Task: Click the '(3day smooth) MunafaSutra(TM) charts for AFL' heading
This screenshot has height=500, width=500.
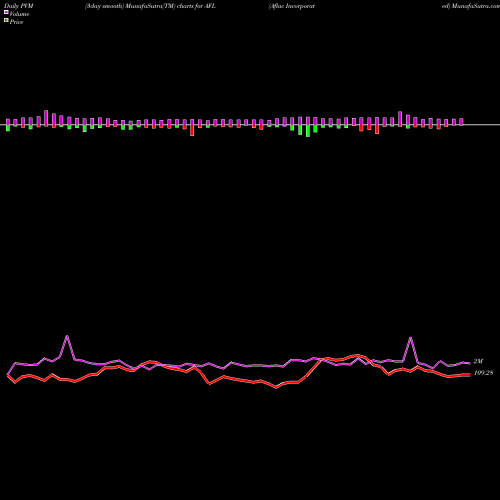Action: (x=150, y=6)
